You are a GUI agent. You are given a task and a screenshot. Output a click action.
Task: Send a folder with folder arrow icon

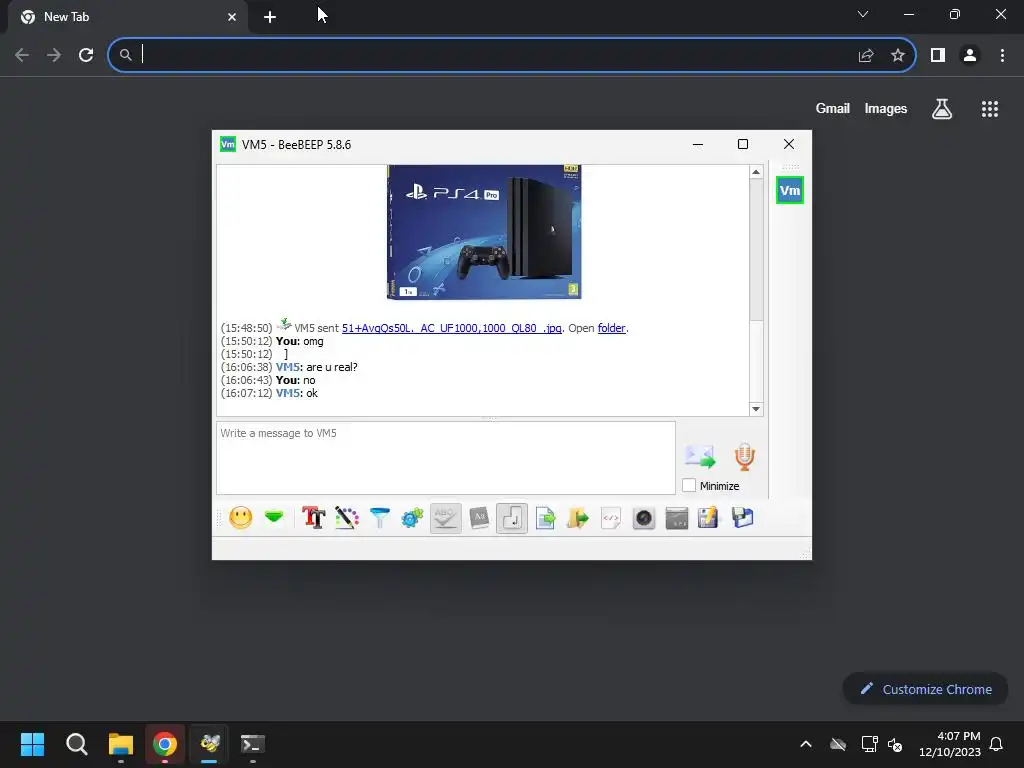tap(577, 518)
